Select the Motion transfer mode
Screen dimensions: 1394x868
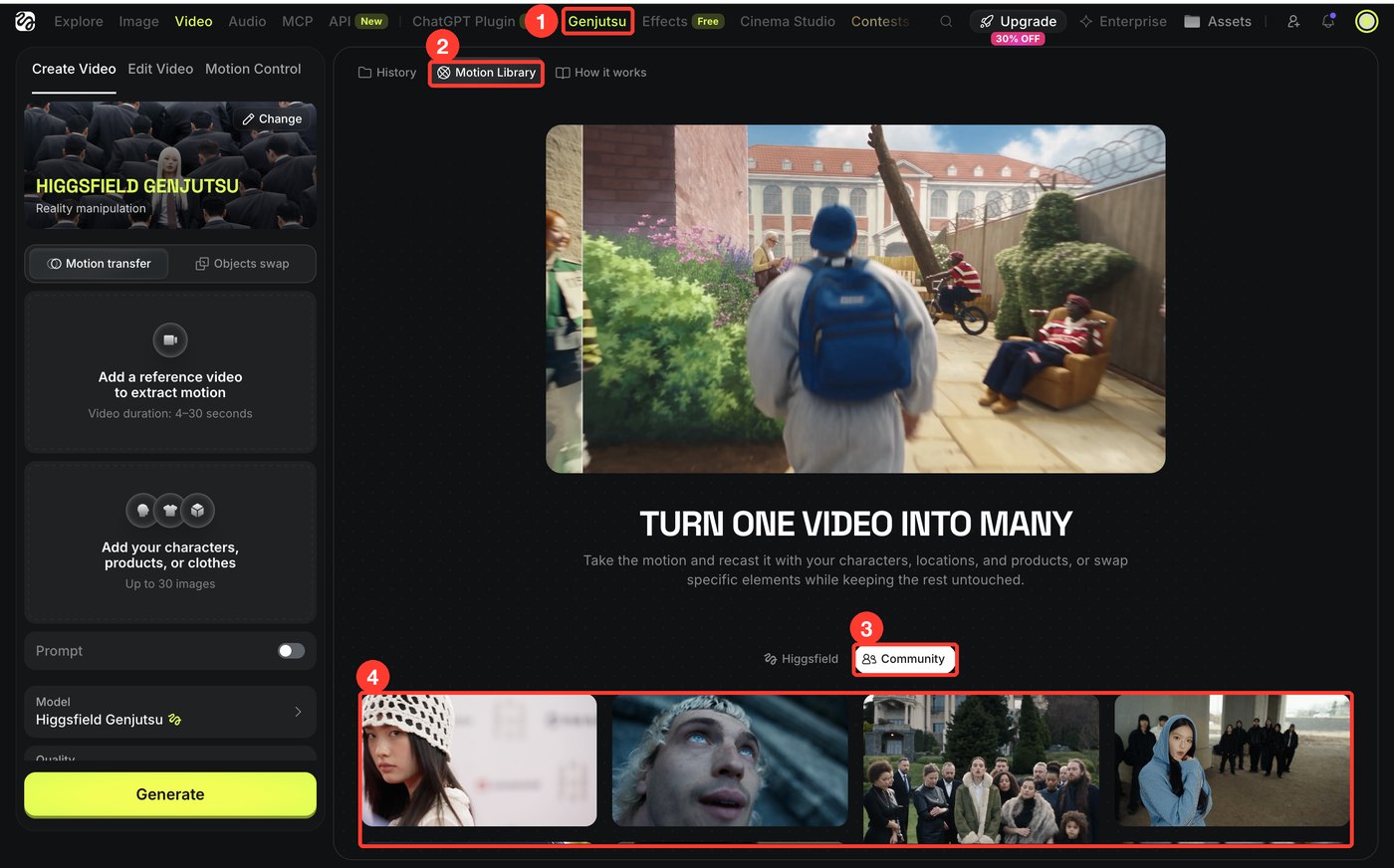pos(99,264)
